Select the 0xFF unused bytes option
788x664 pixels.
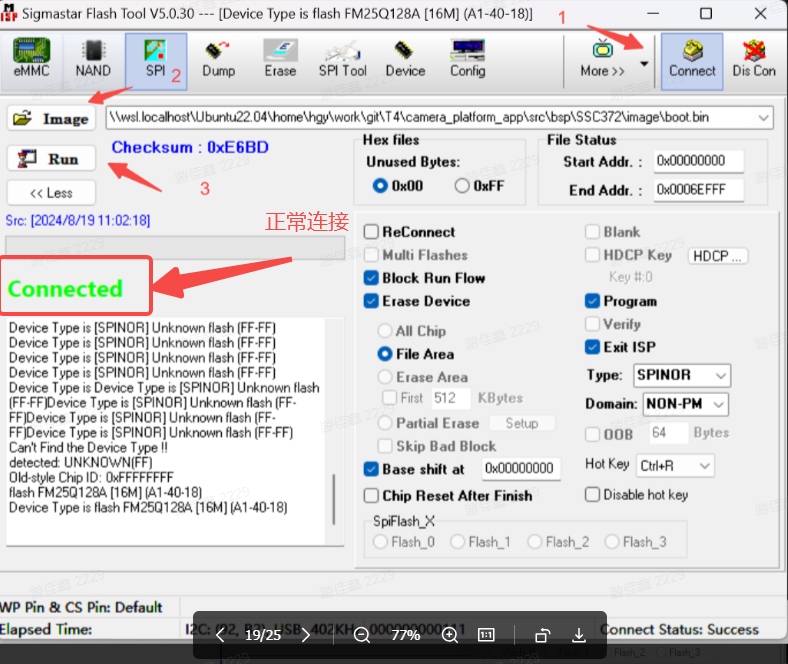click(x=479, y=186)
